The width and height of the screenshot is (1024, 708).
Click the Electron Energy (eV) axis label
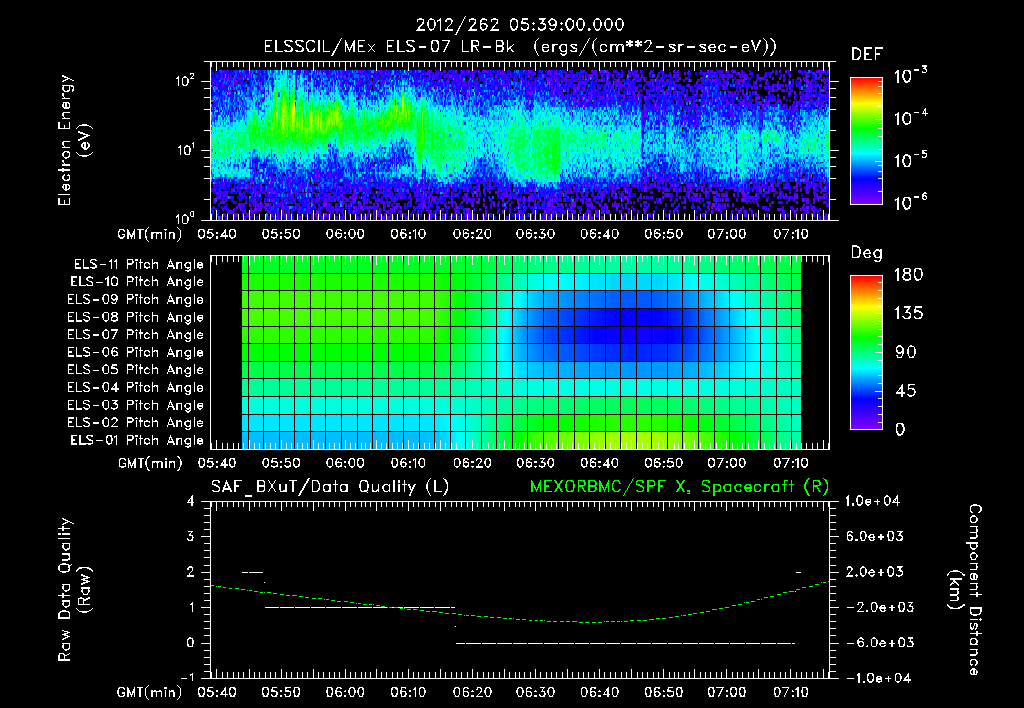[74, 140]
